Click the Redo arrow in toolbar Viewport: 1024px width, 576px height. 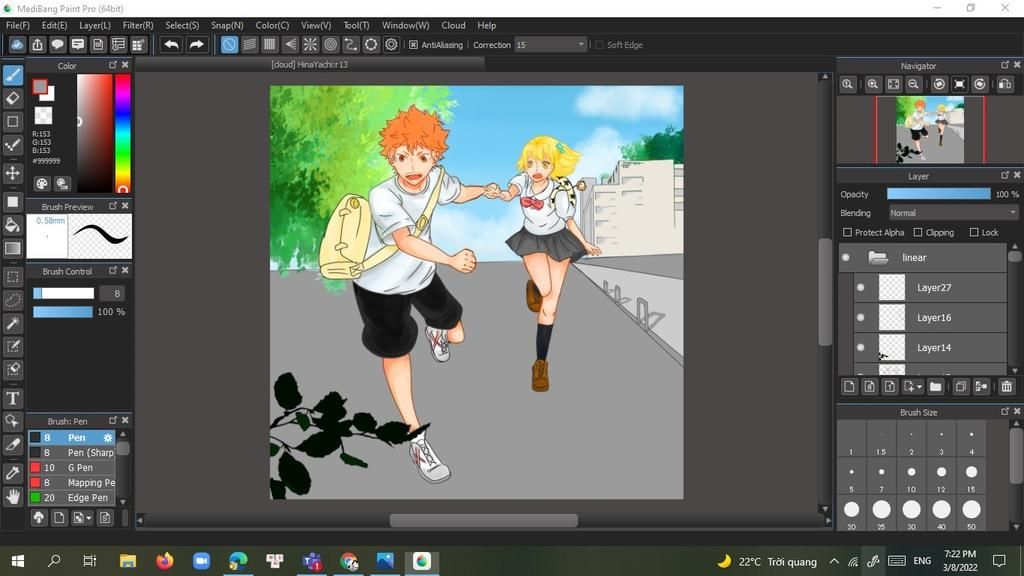pyautogui.click(x=196, y=44)
